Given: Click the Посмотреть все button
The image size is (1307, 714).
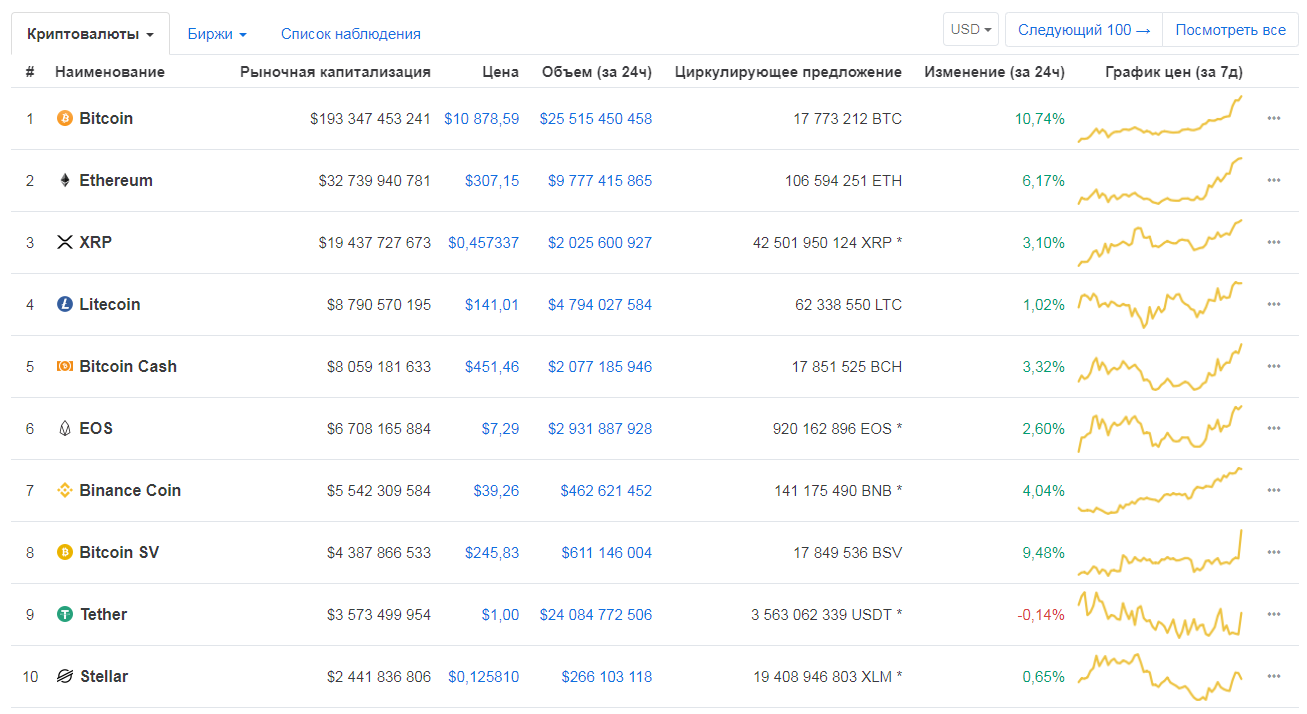Looking at the screenshot, I should pos(1231,30).
